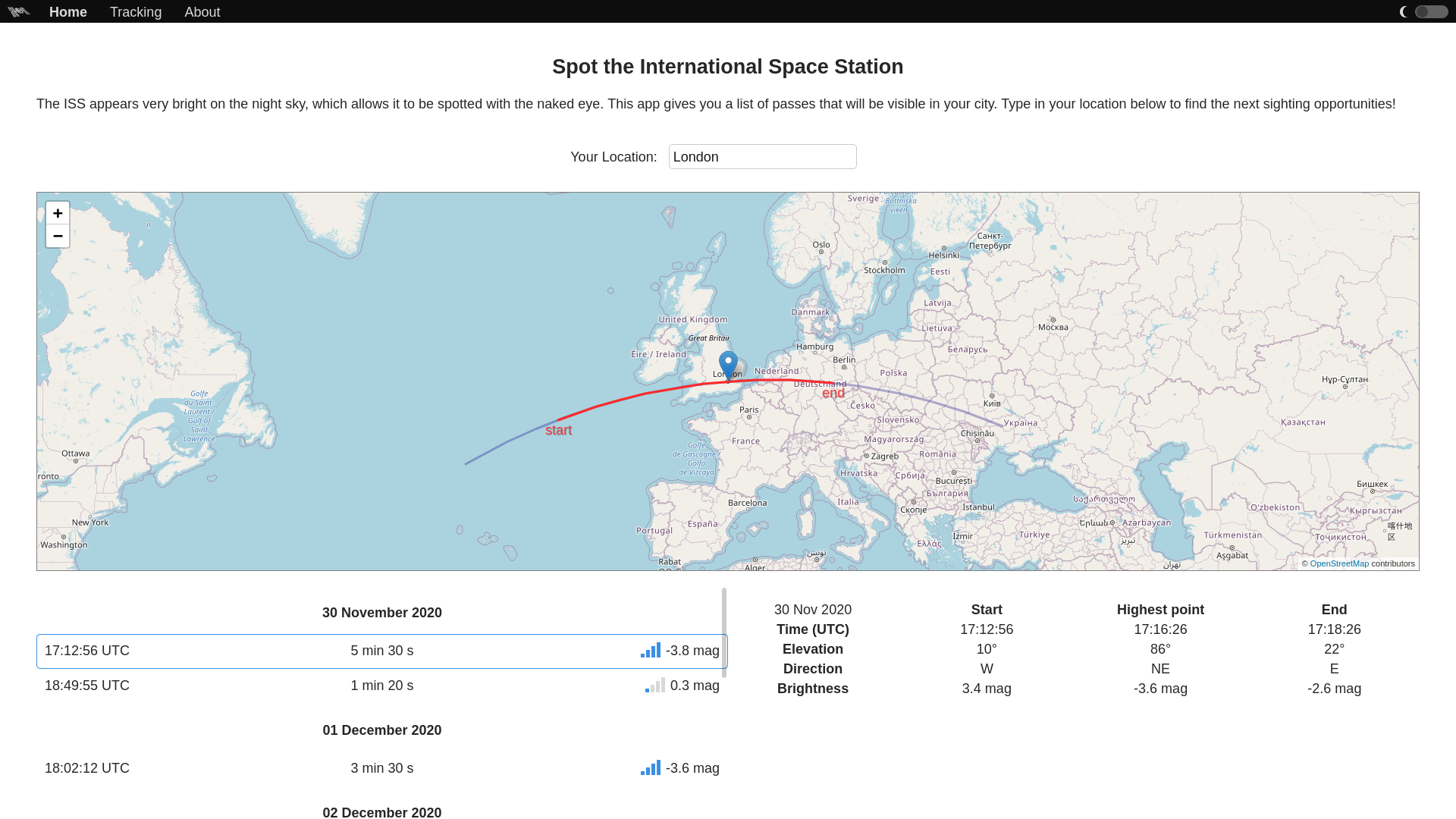Expand the 01 December 2020 section
The image size is (1456, 819).
pyautogui.click(x=382, y=768)
